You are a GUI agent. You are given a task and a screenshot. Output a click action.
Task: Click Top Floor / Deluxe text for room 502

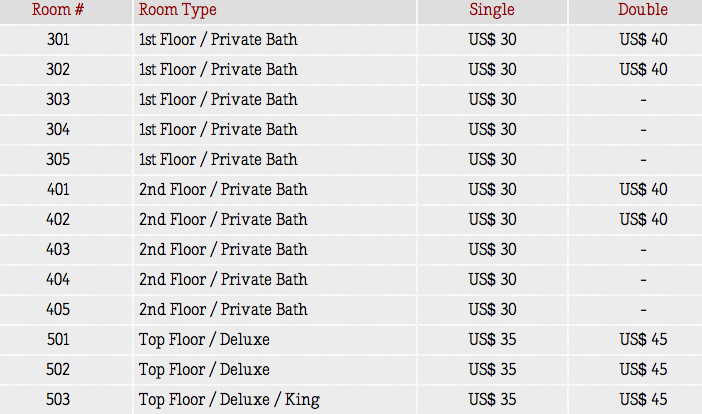204,370
